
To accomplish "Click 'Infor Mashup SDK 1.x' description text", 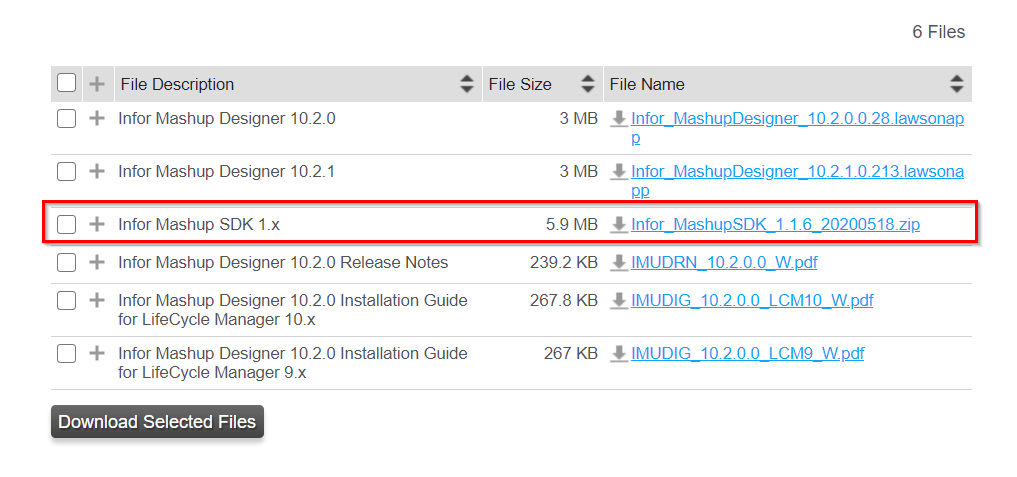I will click(x=199, y=225).
